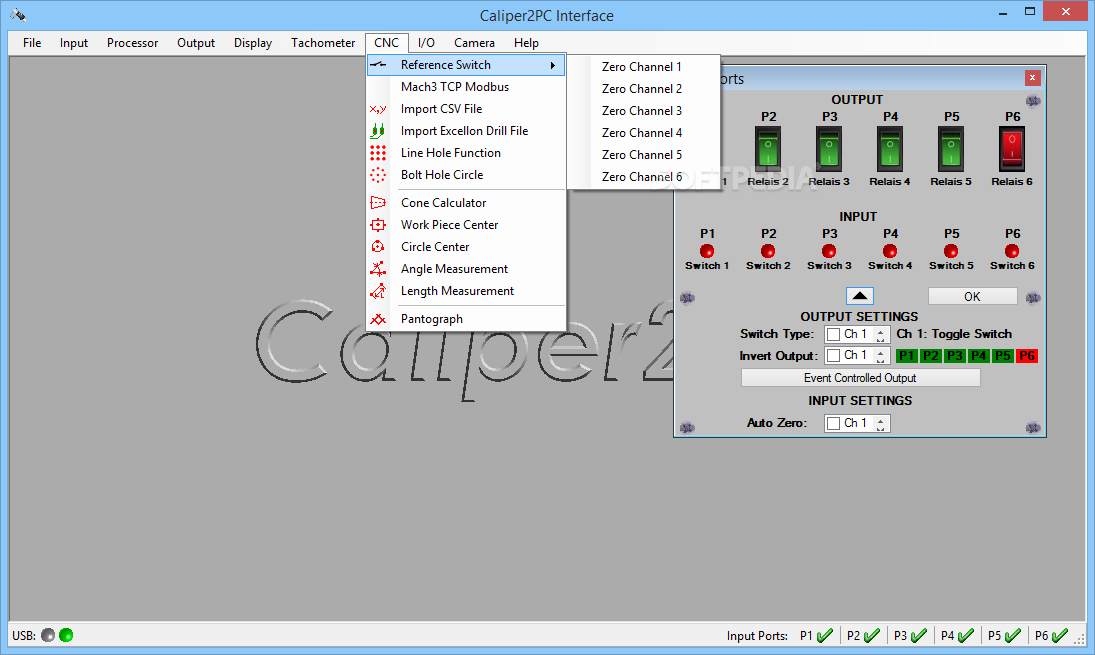Decrease the Auto Zero channel spinner
Viewport: 1095px width, 655px height.
881,427
